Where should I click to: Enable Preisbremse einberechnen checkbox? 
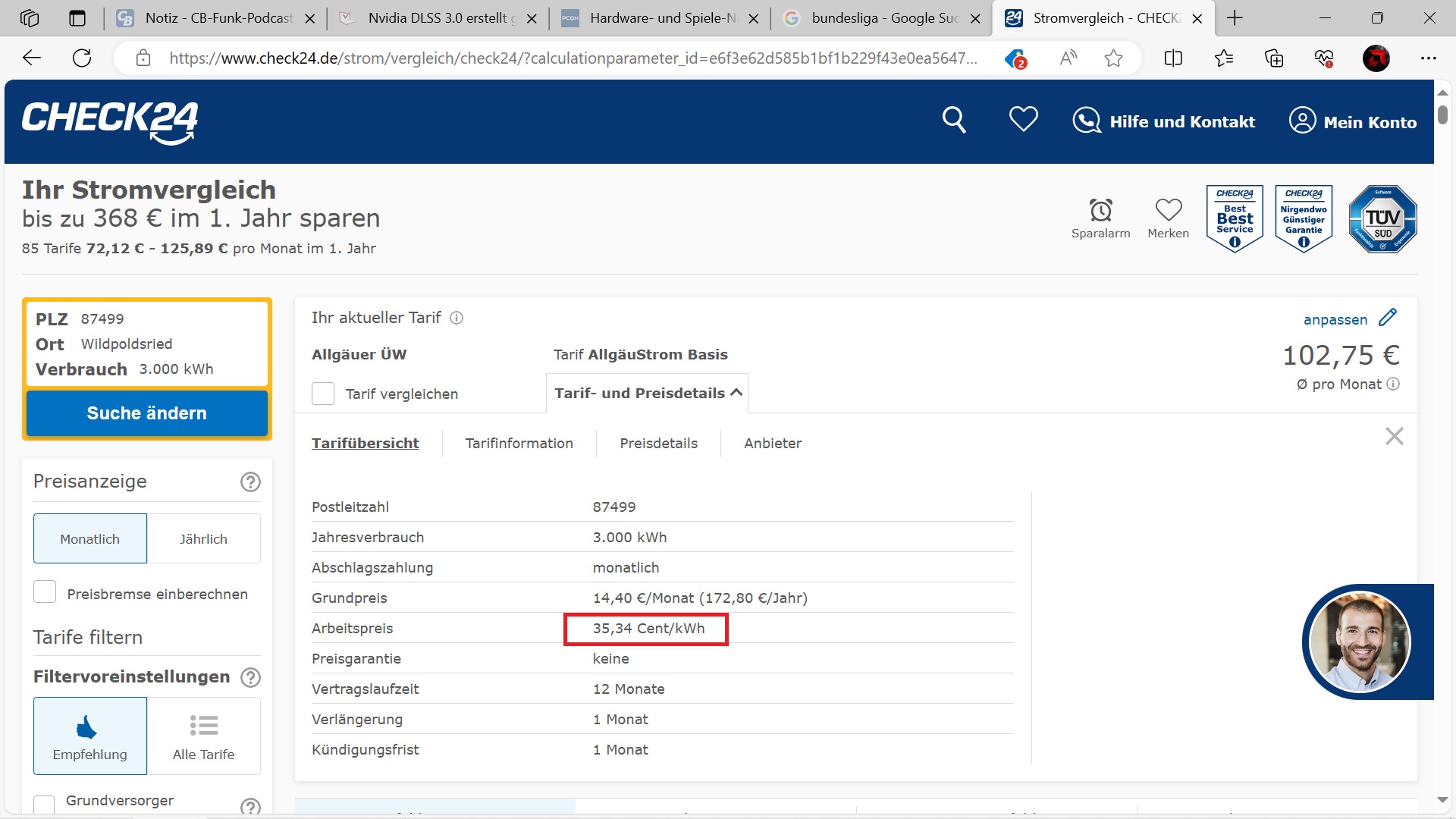45,591
